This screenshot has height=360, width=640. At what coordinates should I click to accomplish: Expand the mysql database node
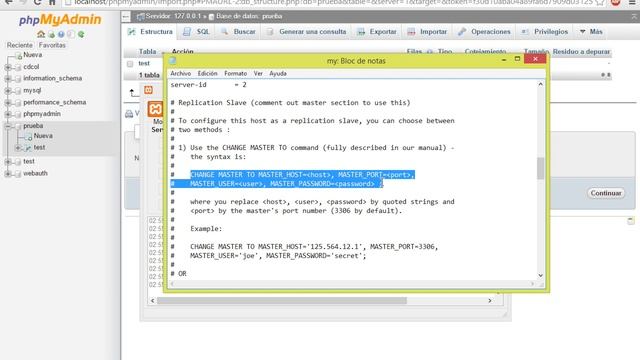tap(8, 91)
